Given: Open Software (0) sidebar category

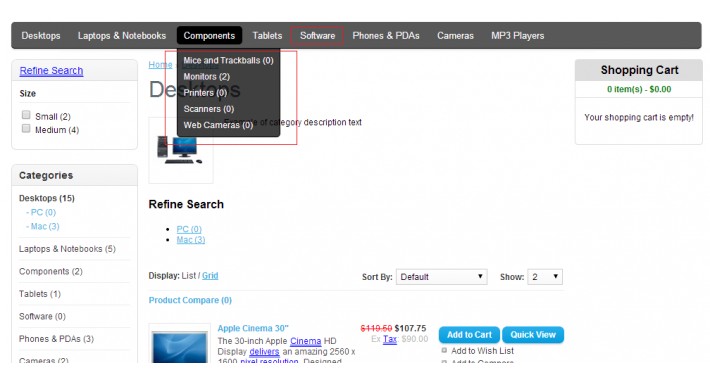Looking at the screenshot, I should pyautogui.click(x=42, y=316).
